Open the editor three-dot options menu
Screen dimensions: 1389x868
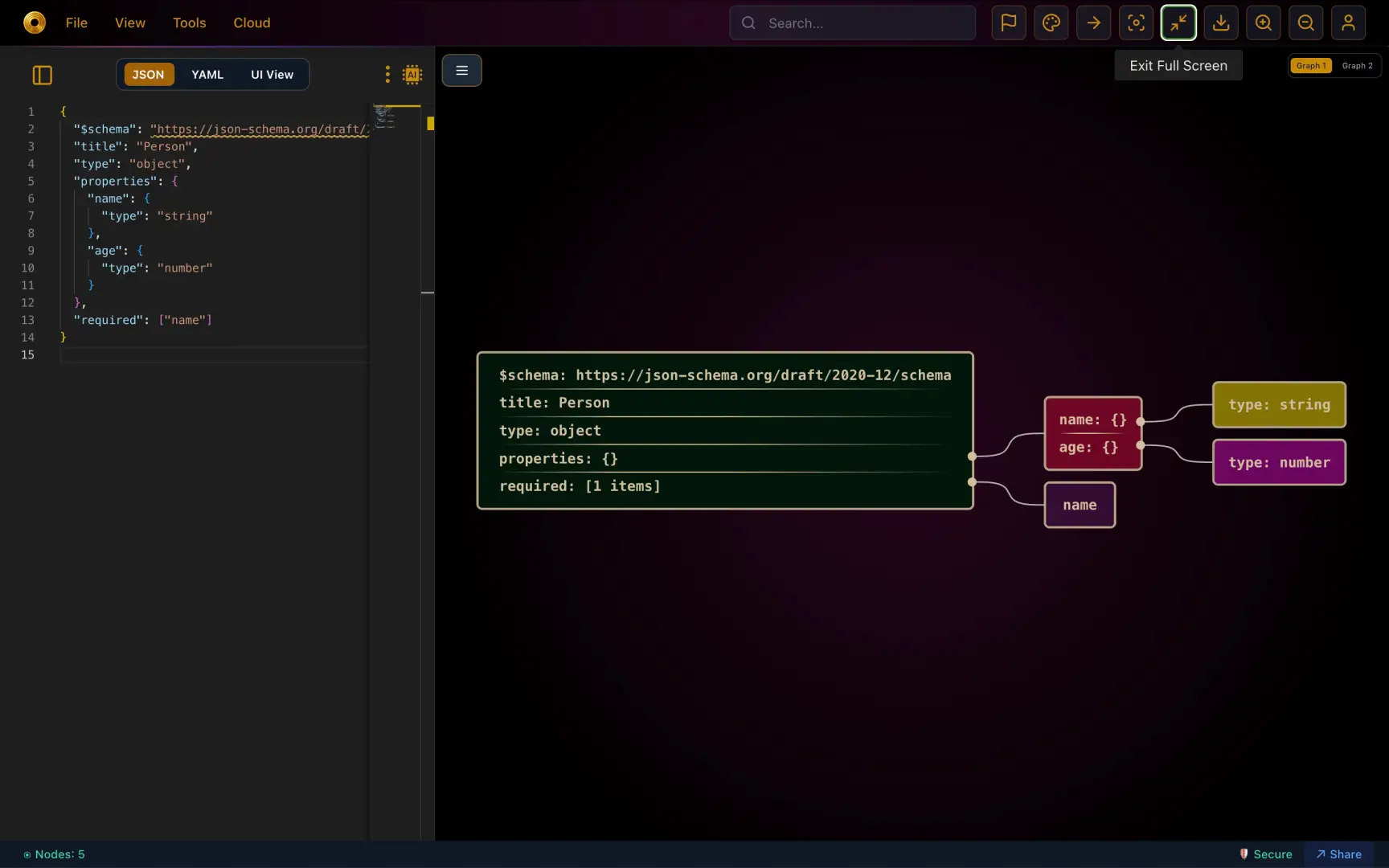tap(387, 74)
